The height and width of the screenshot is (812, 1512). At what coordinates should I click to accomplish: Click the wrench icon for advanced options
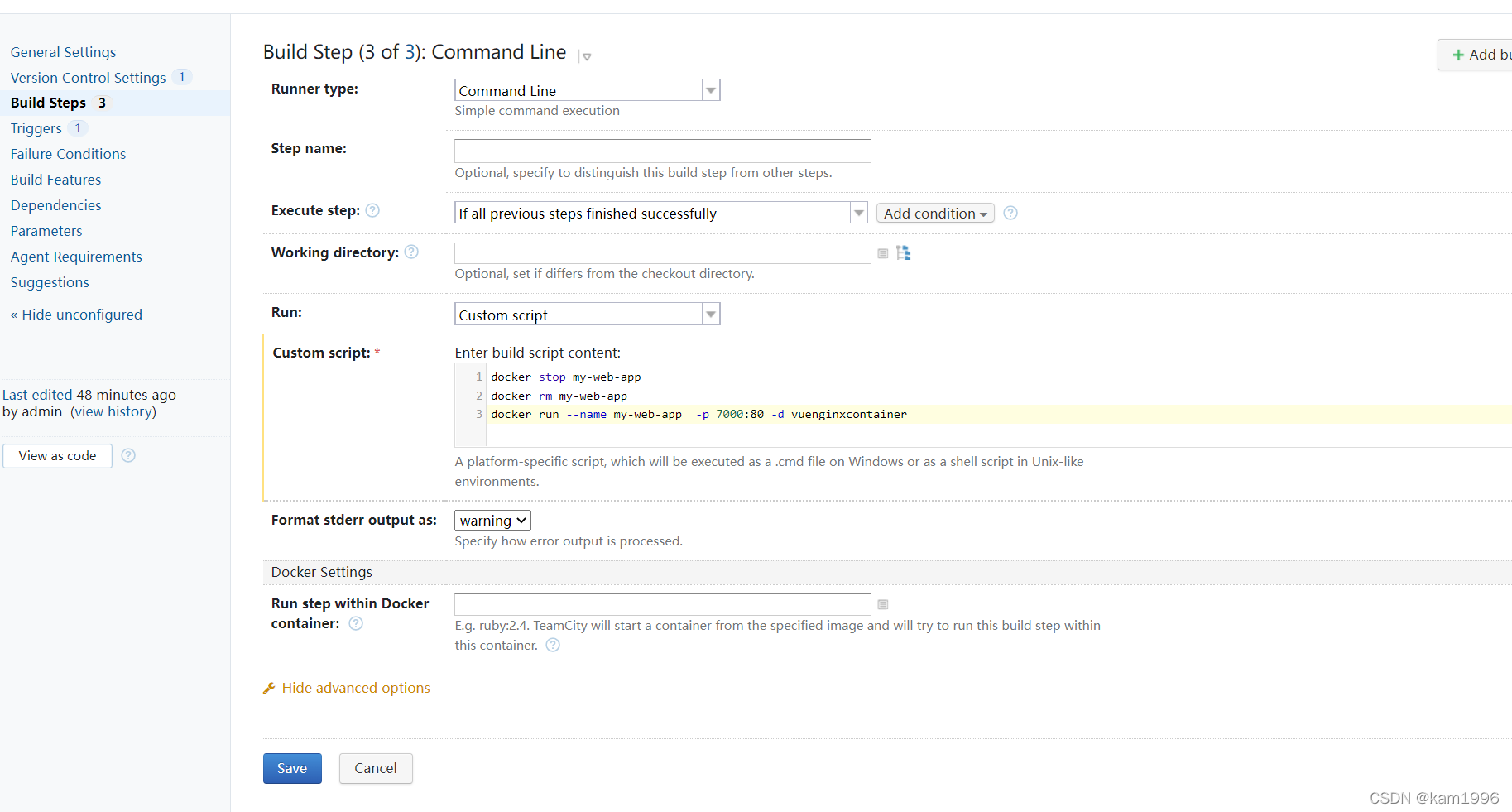click(269, 688)
